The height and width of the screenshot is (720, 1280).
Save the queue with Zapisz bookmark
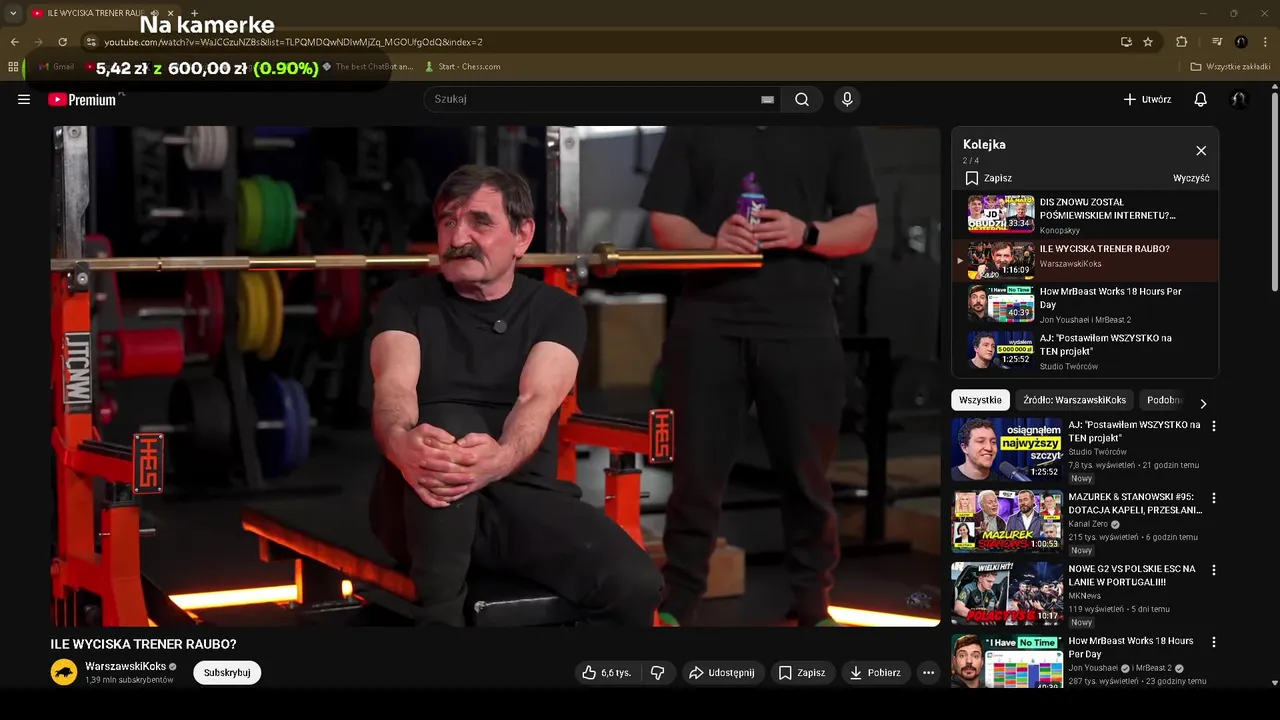[988, 178]
